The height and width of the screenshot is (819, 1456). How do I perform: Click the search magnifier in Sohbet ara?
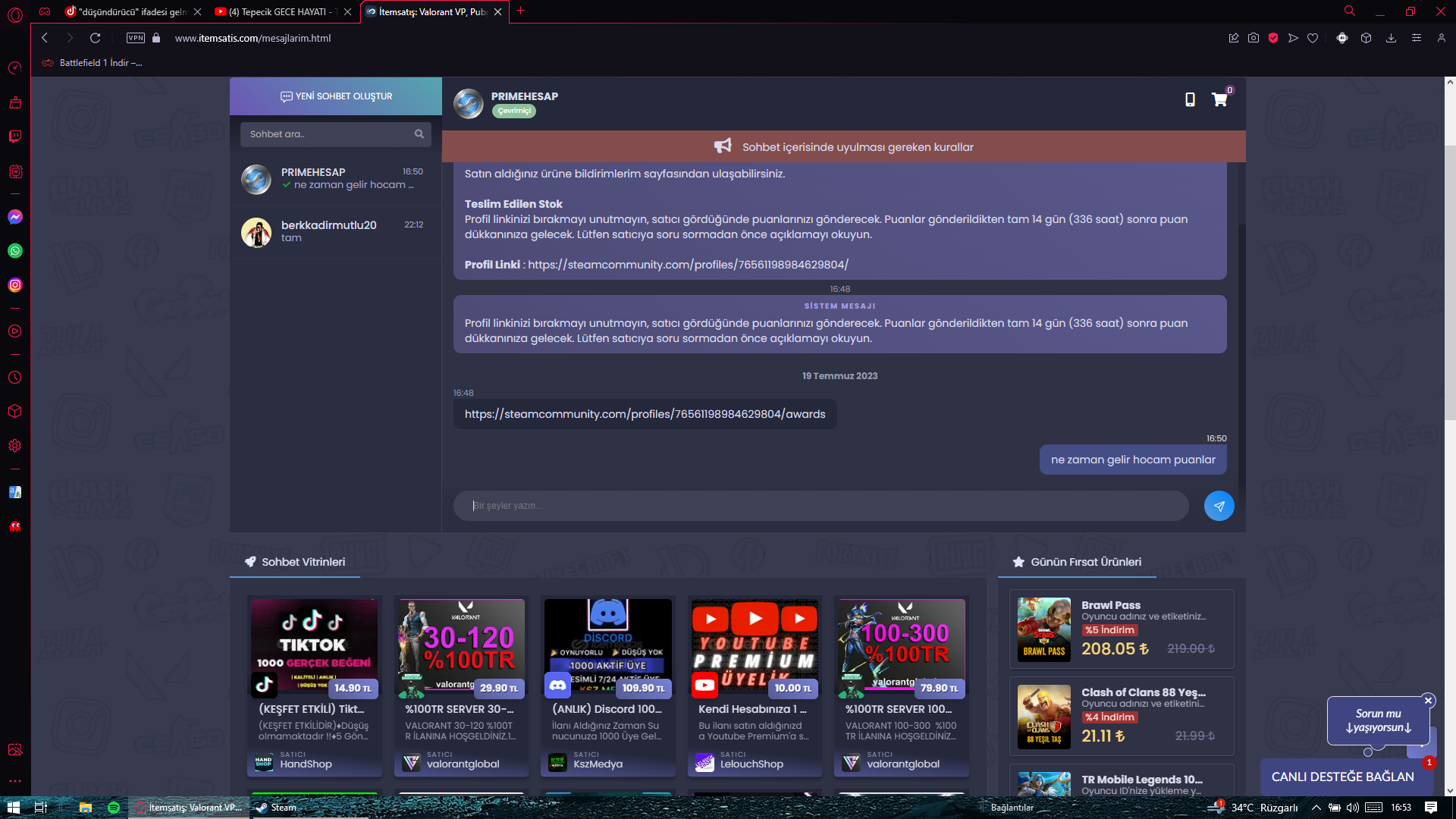419,134
